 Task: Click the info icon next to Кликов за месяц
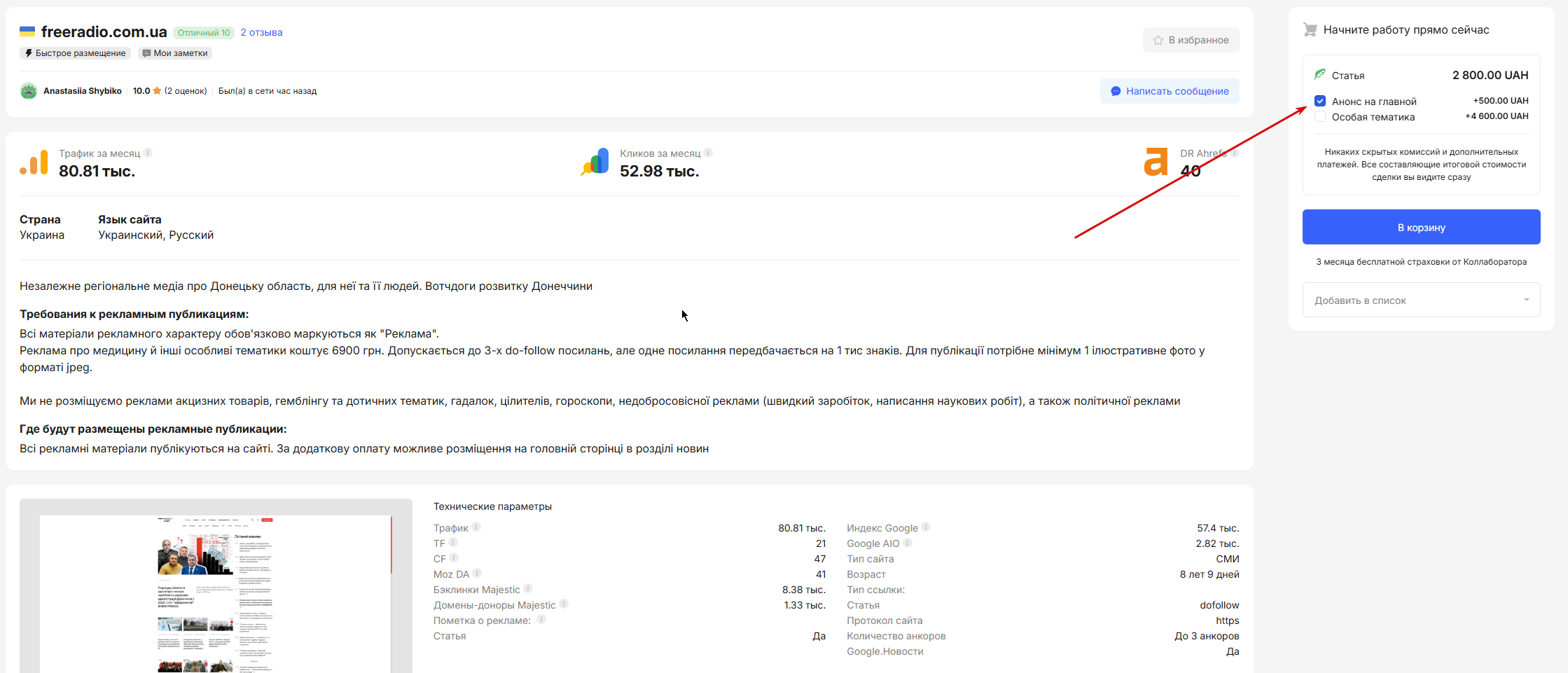[x=708, y=153]
